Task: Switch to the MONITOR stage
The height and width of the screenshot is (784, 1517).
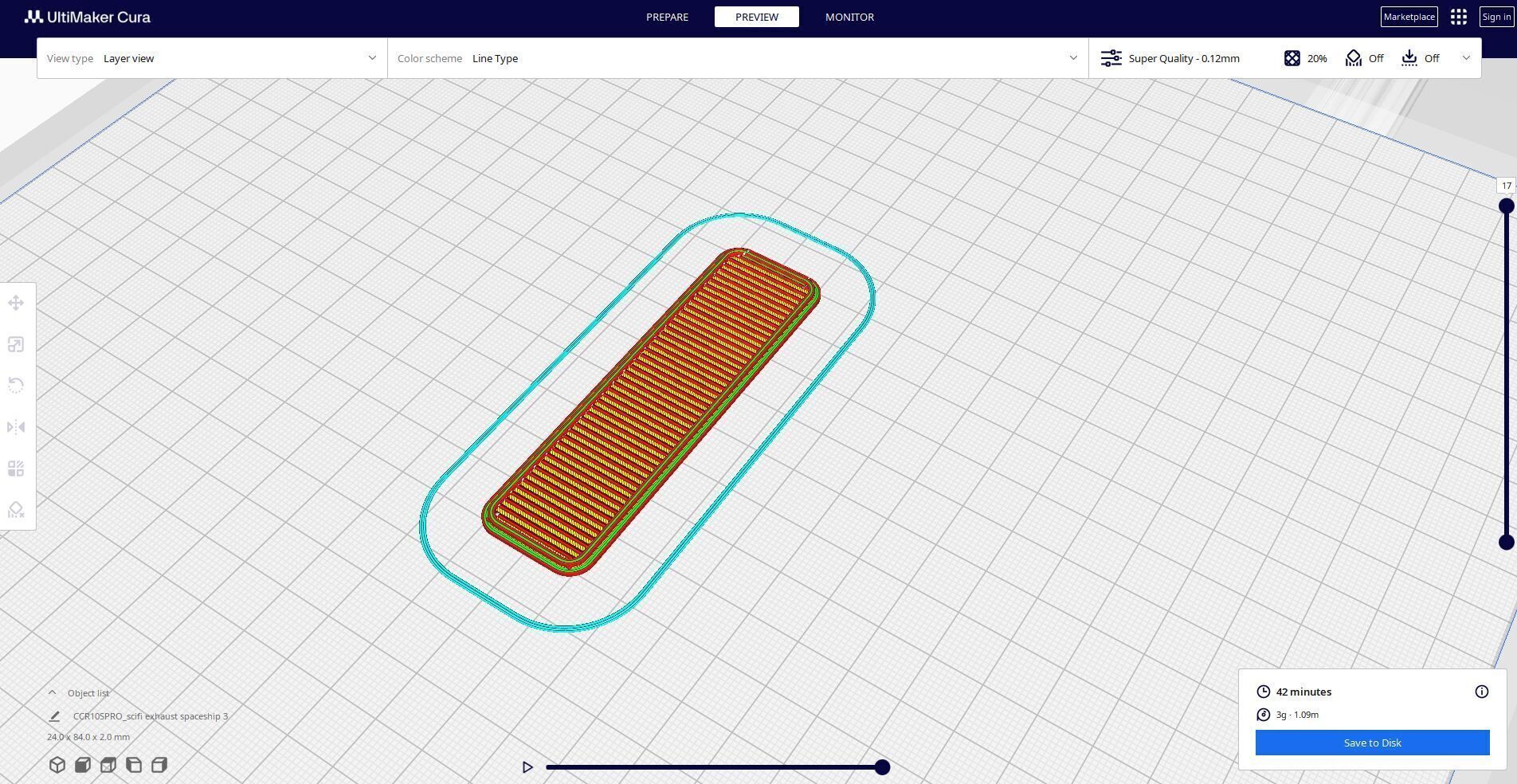Action: (x=849, y=17)
